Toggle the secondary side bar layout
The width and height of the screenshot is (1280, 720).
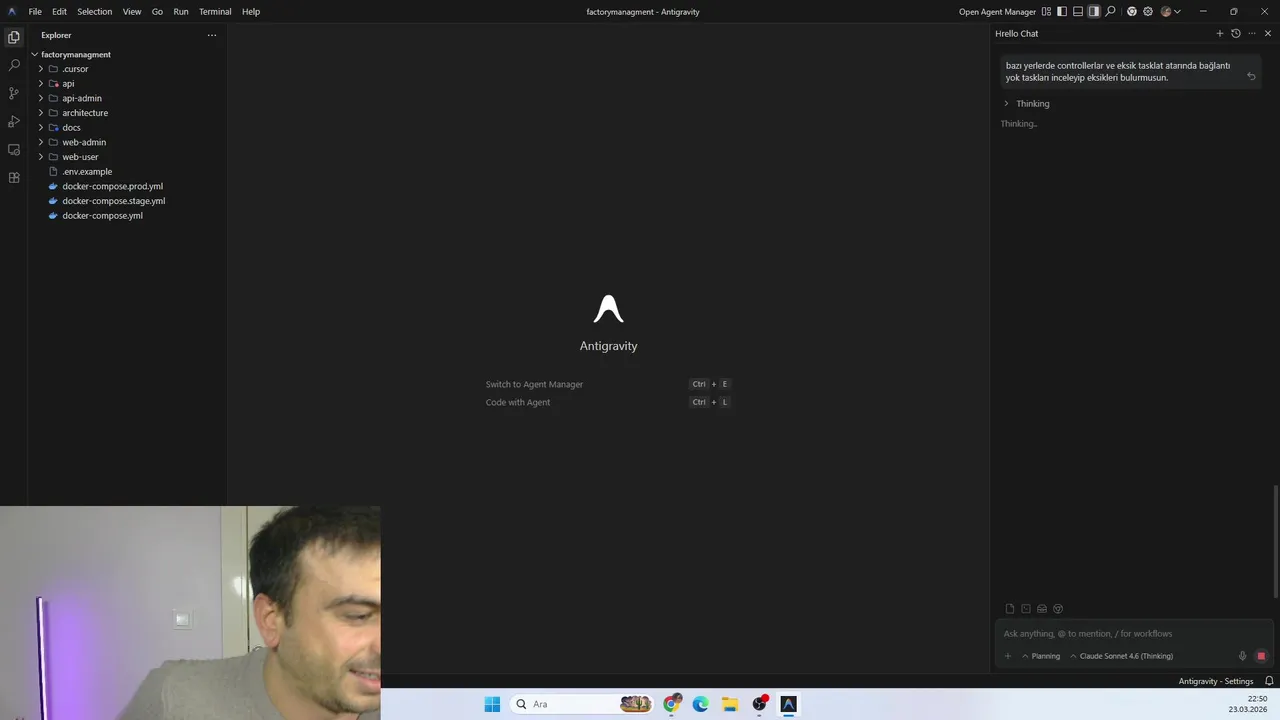point(1094,12)
